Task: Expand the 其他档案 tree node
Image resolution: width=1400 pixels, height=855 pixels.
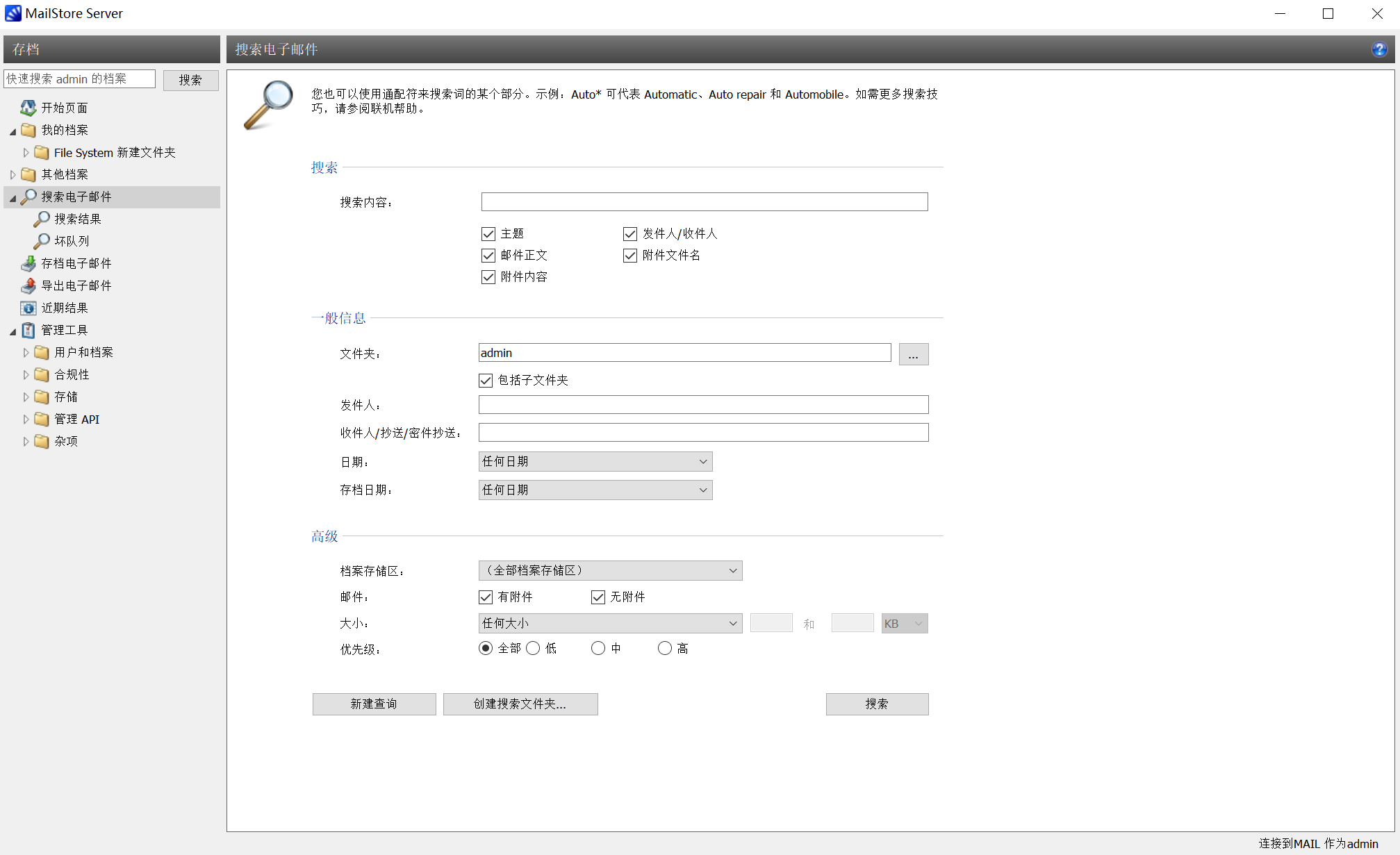Action: (x=13, y=175)
